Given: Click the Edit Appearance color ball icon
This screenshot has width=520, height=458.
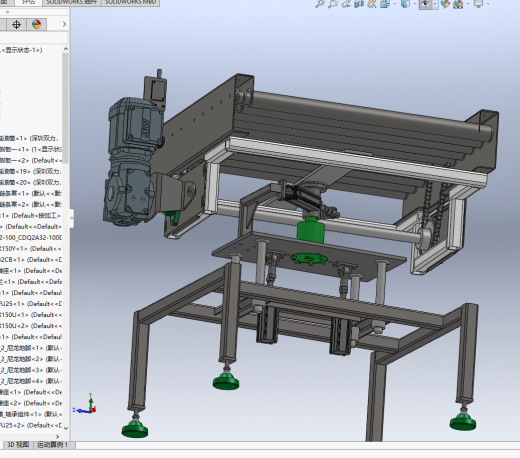Looking at the screenshot, I should point(445,4).
